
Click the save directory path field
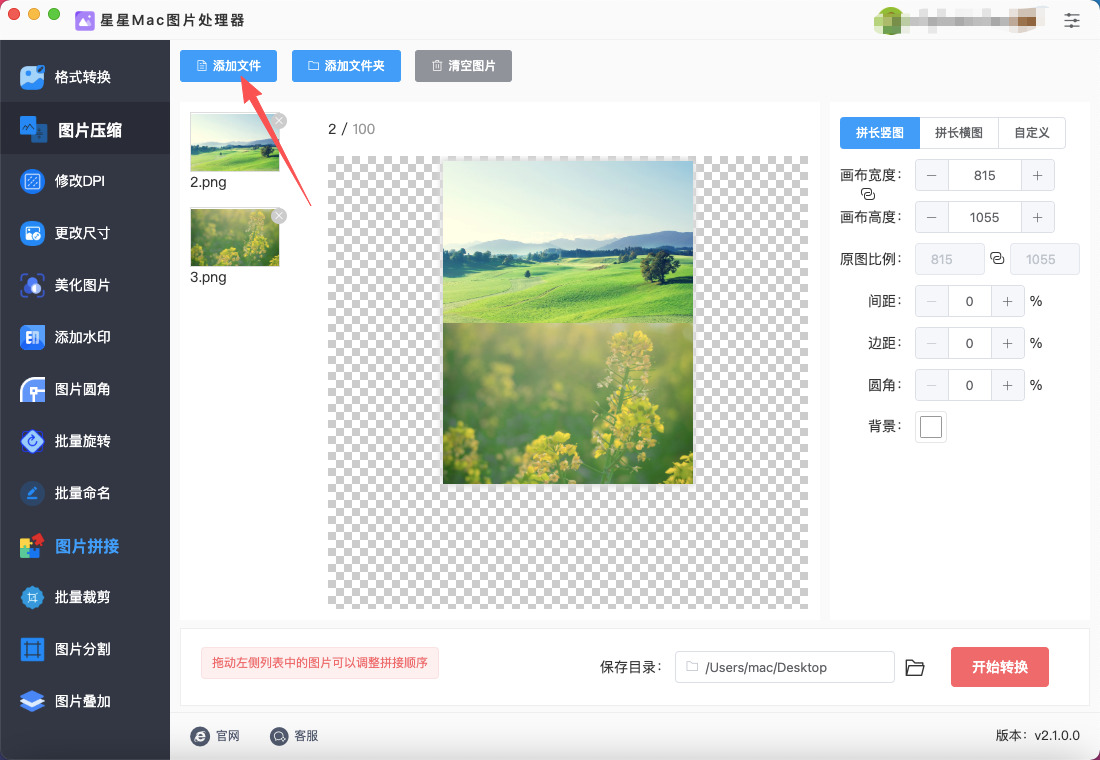[x=784, y=667]
